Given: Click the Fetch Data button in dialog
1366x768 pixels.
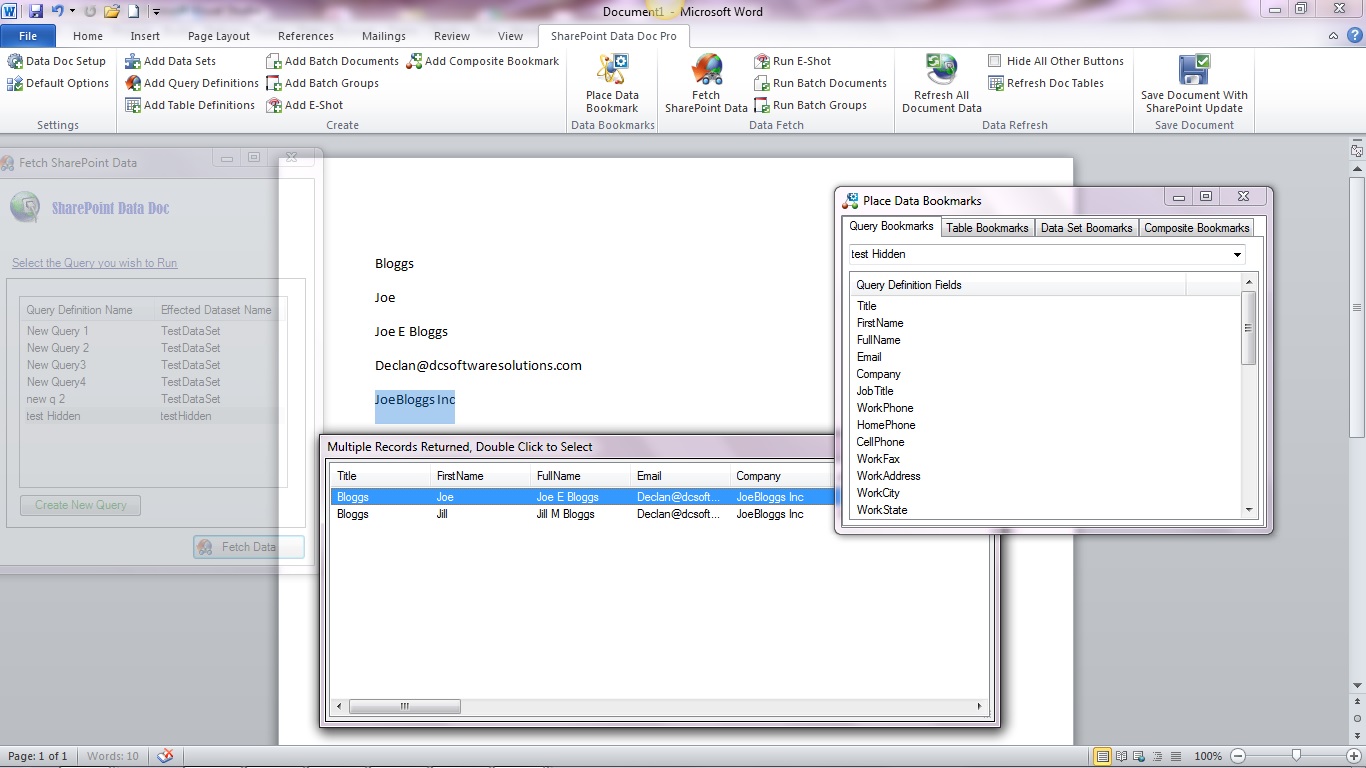Looking at the screenshot, I should tap(249, 547).
